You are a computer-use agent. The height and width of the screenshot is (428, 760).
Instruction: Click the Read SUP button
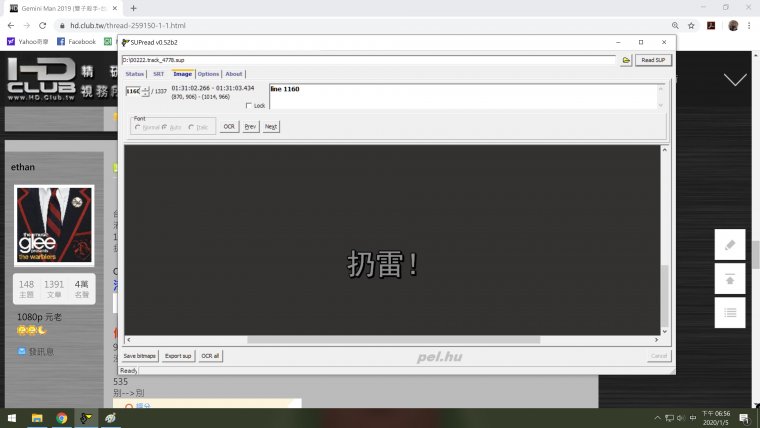coord(653,60)
